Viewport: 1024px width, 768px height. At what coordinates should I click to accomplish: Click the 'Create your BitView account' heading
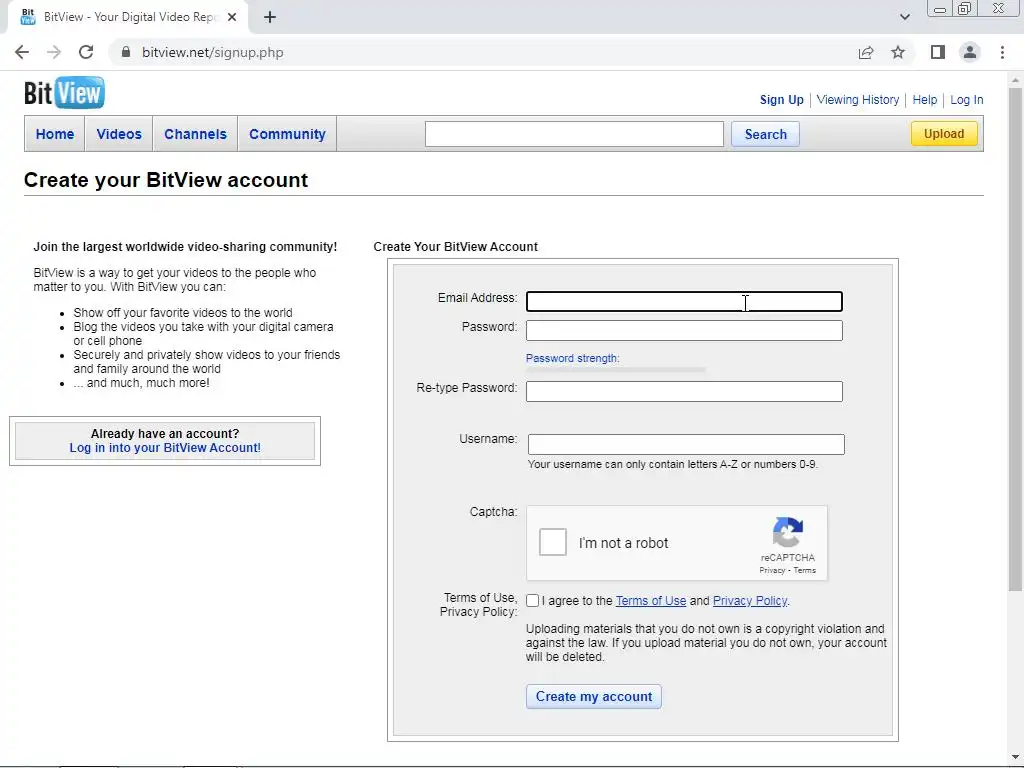(166, 180)
